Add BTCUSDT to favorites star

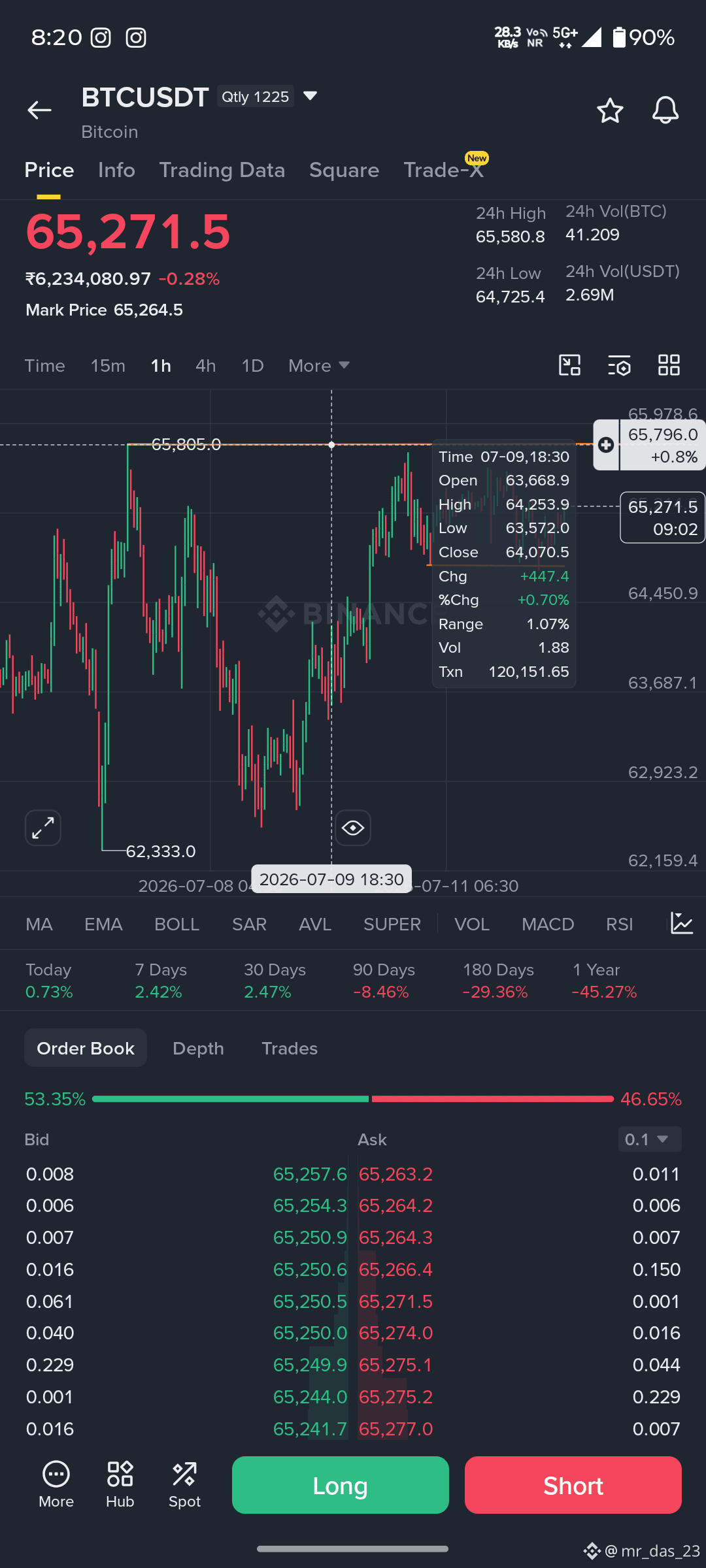point(610,110)
